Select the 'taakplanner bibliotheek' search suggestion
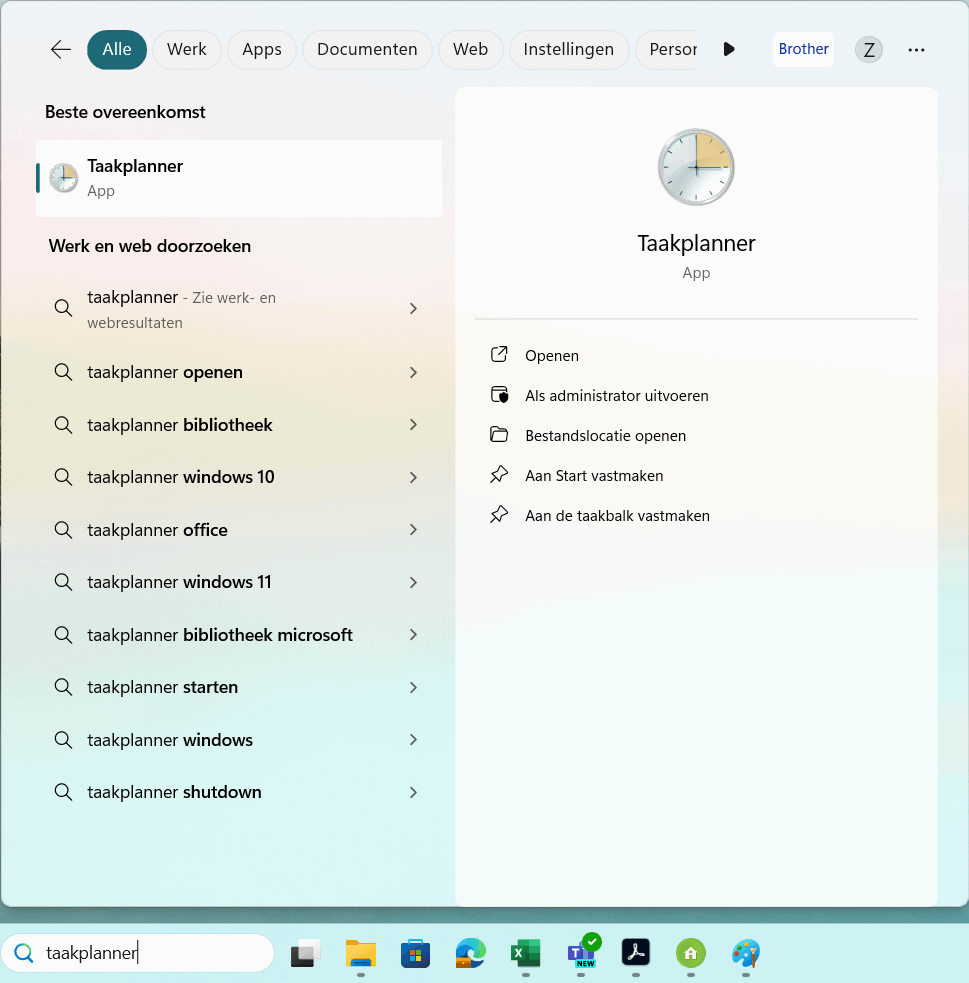Viewport: 969px width, 983px height. point(180,425)
